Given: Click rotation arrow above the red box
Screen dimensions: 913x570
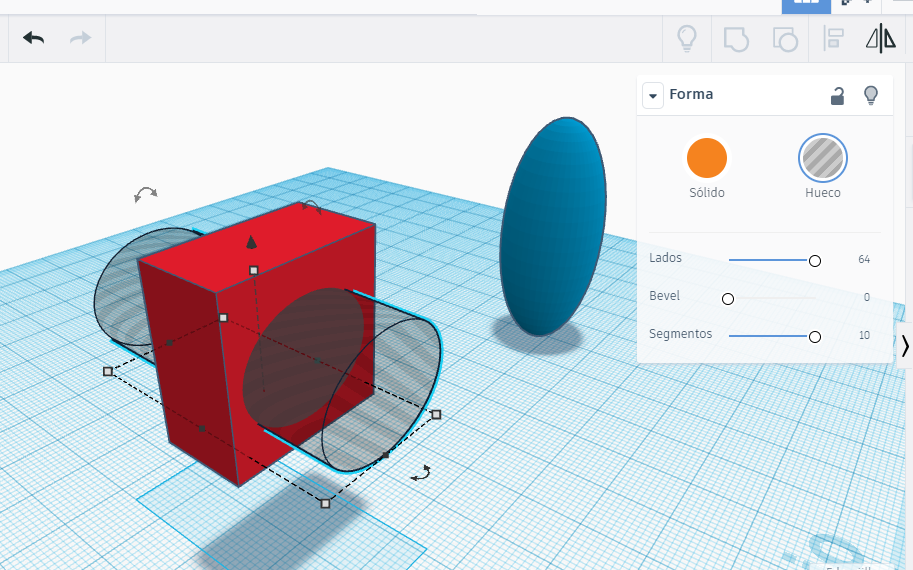Looking at the screenshot, I should click(311, 206).
